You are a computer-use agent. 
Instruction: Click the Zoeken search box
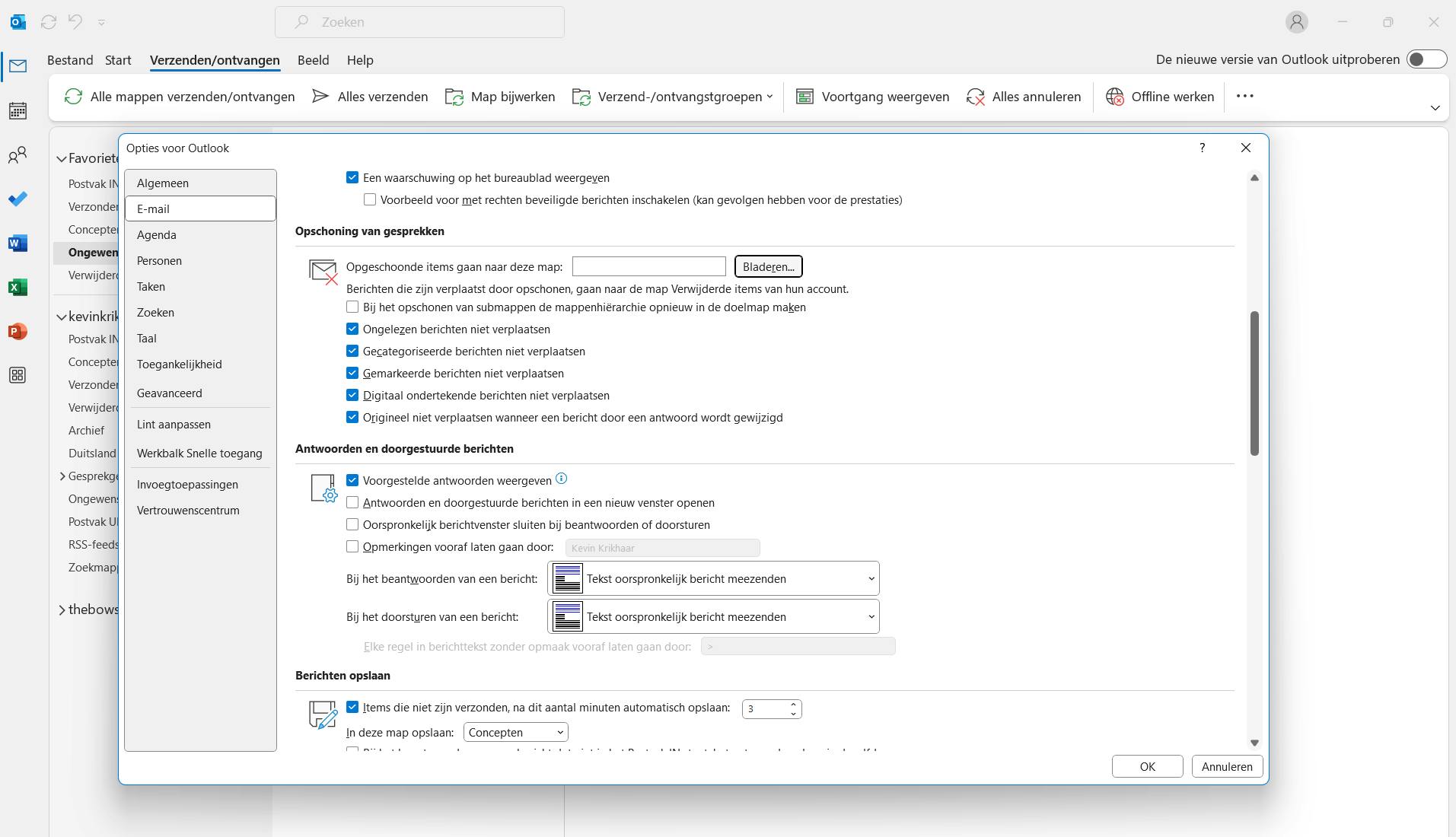tap(419, 22)
